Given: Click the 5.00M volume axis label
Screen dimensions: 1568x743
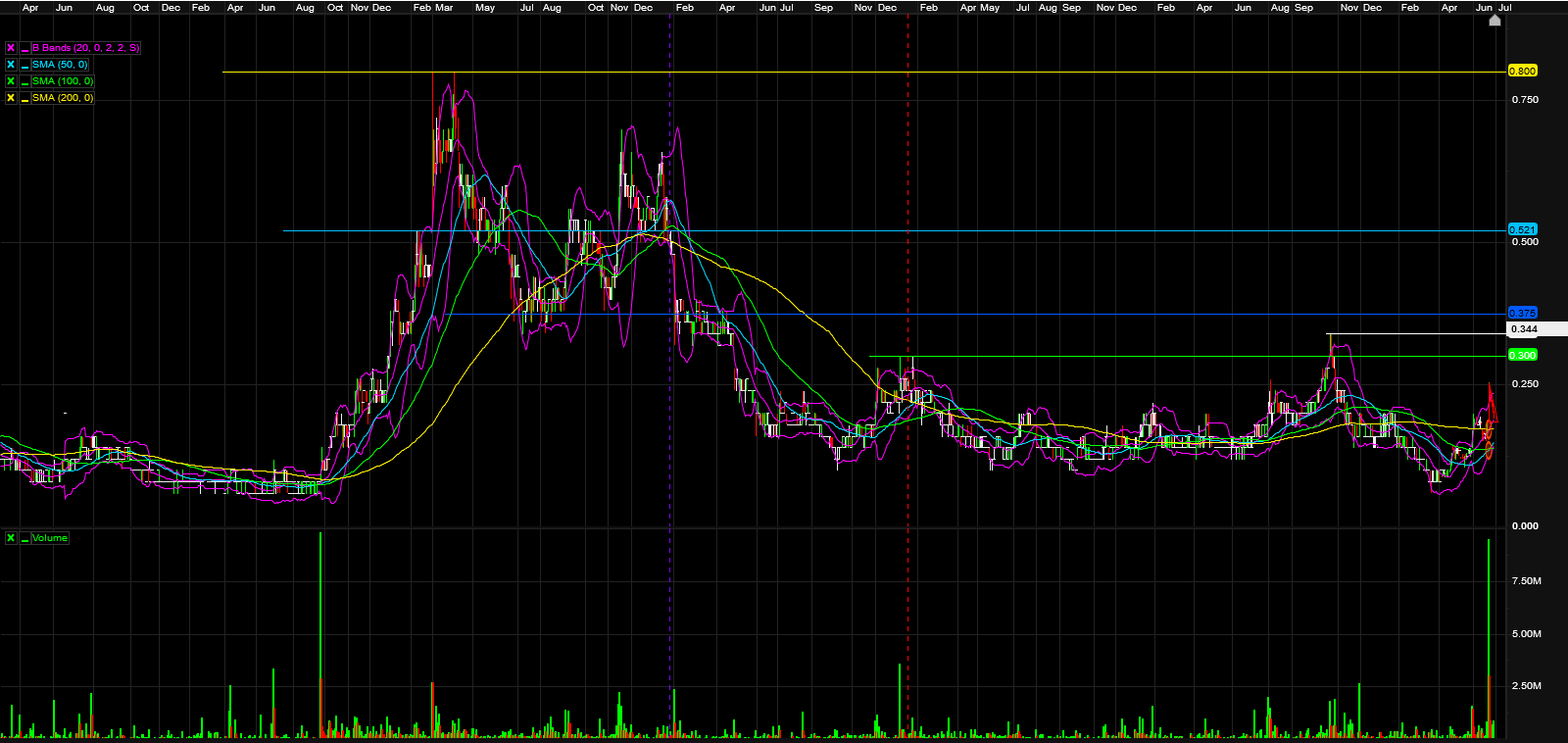Looking at the screenshot, I should click(x=1526, y=634).
